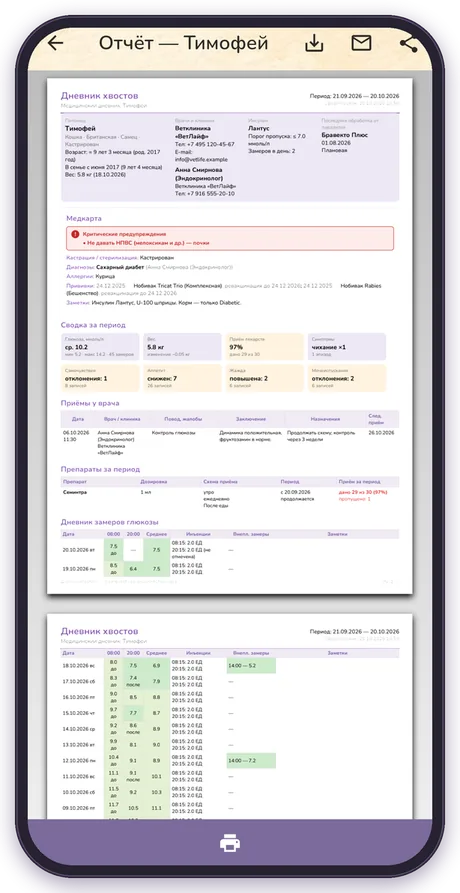Download the report with the download icon
This screenshot has height=893, width=460.
(x=314, y=43)
